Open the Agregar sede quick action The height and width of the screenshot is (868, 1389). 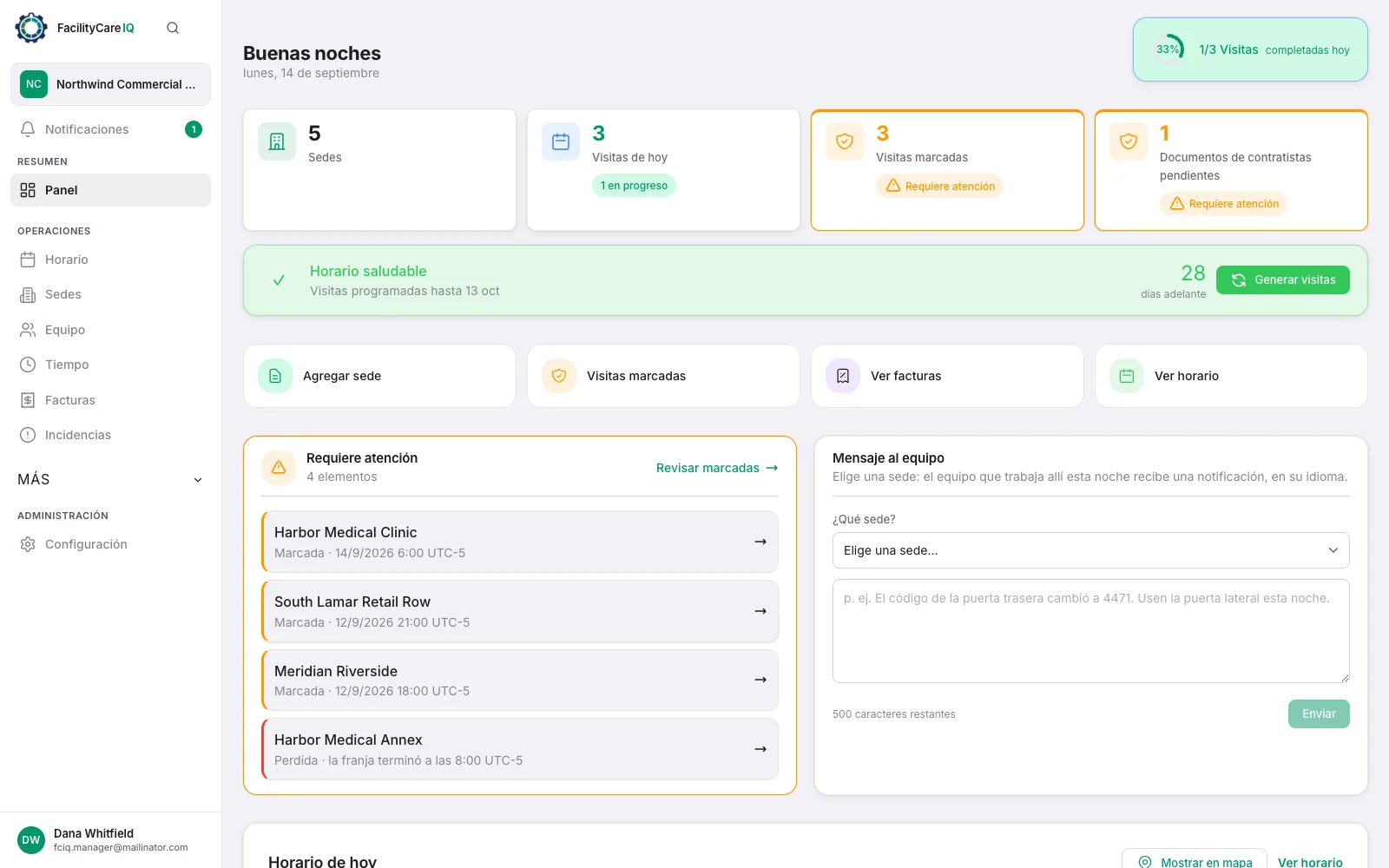tap(379, 376)
